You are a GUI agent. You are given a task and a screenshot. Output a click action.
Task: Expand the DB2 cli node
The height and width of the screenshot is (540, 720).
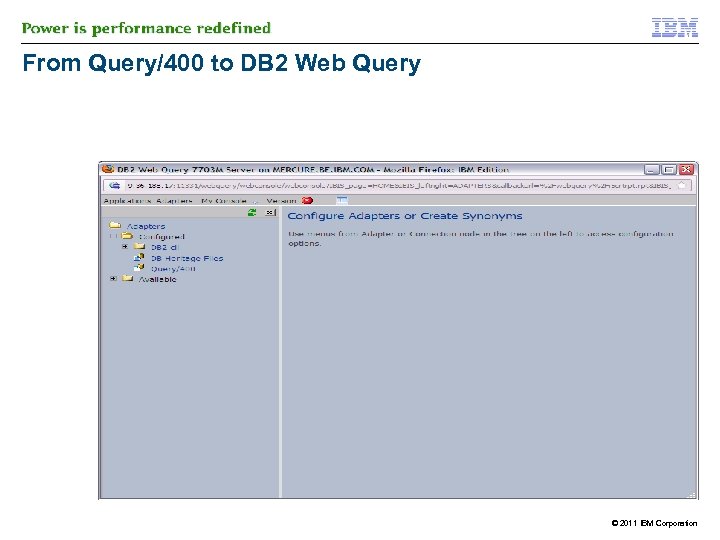pyautogui.click(x=125, y=247)
